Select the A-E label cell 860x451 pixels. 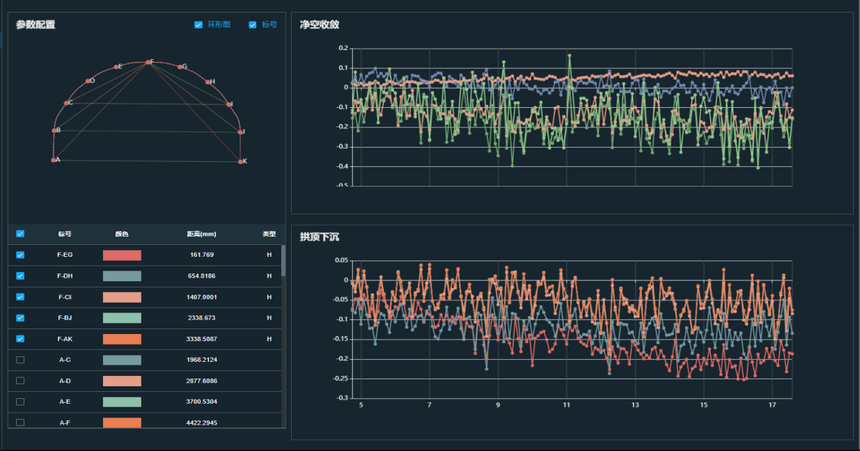(65, 402)
